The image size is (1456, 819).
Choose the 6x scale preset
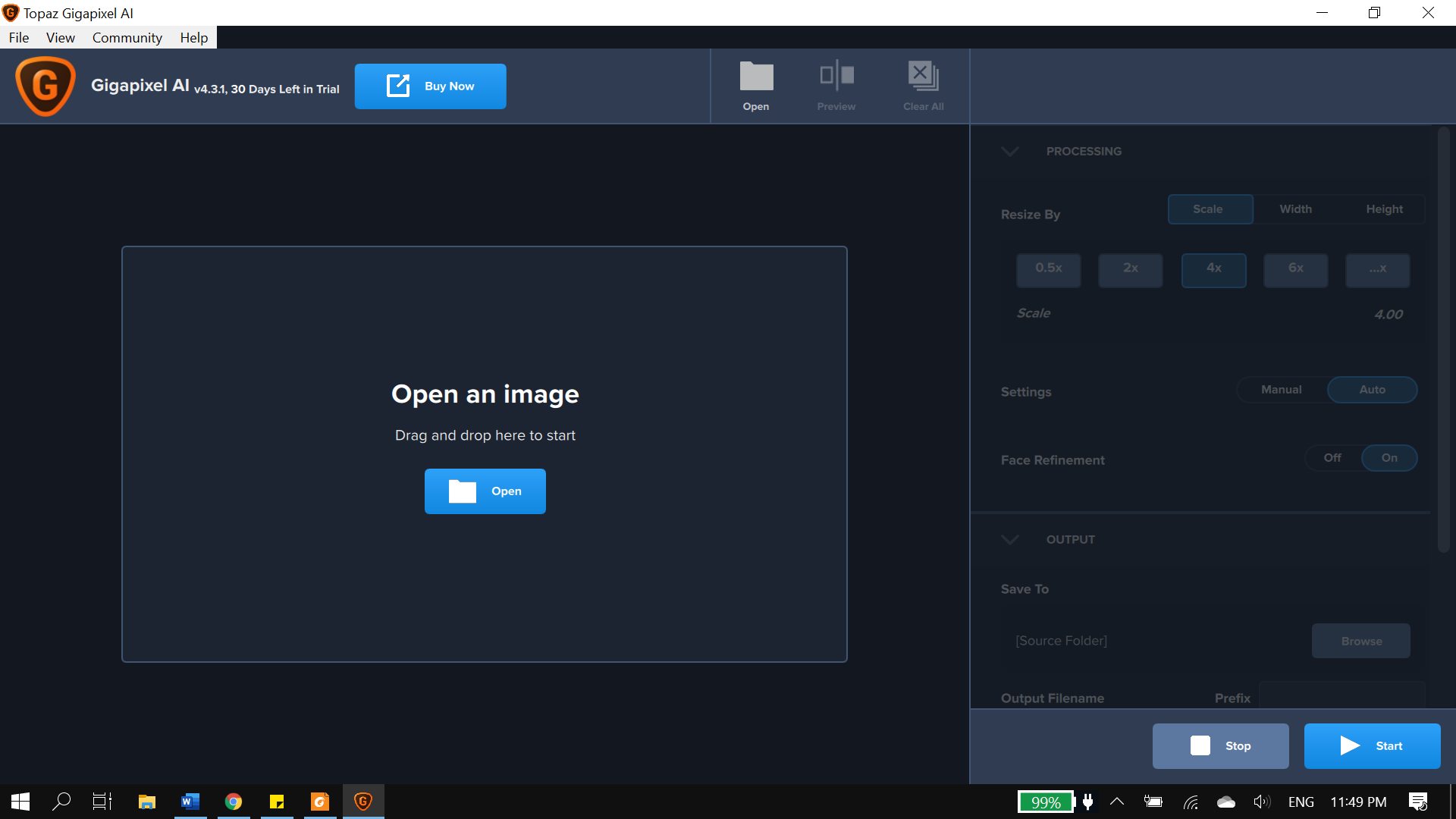tap(1295, 270)
